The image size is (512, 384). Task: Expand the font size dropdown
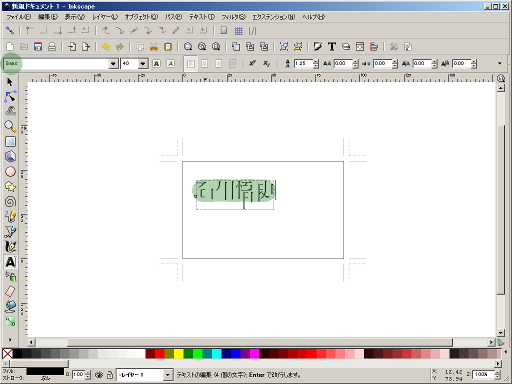143,63
